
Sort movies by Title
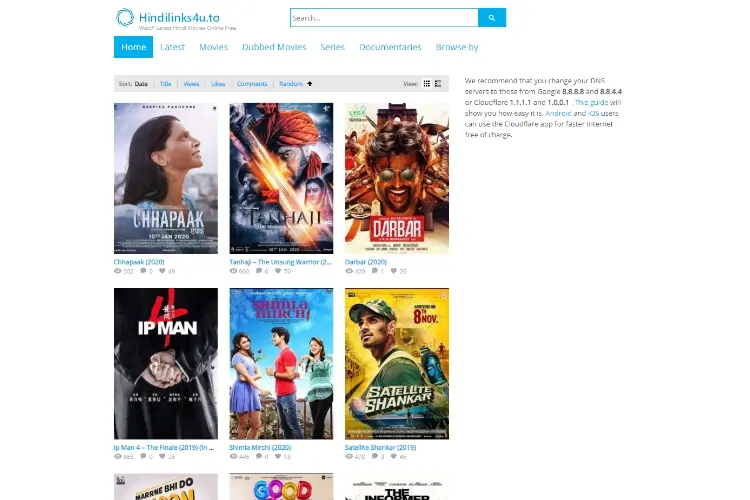(165, 84)
